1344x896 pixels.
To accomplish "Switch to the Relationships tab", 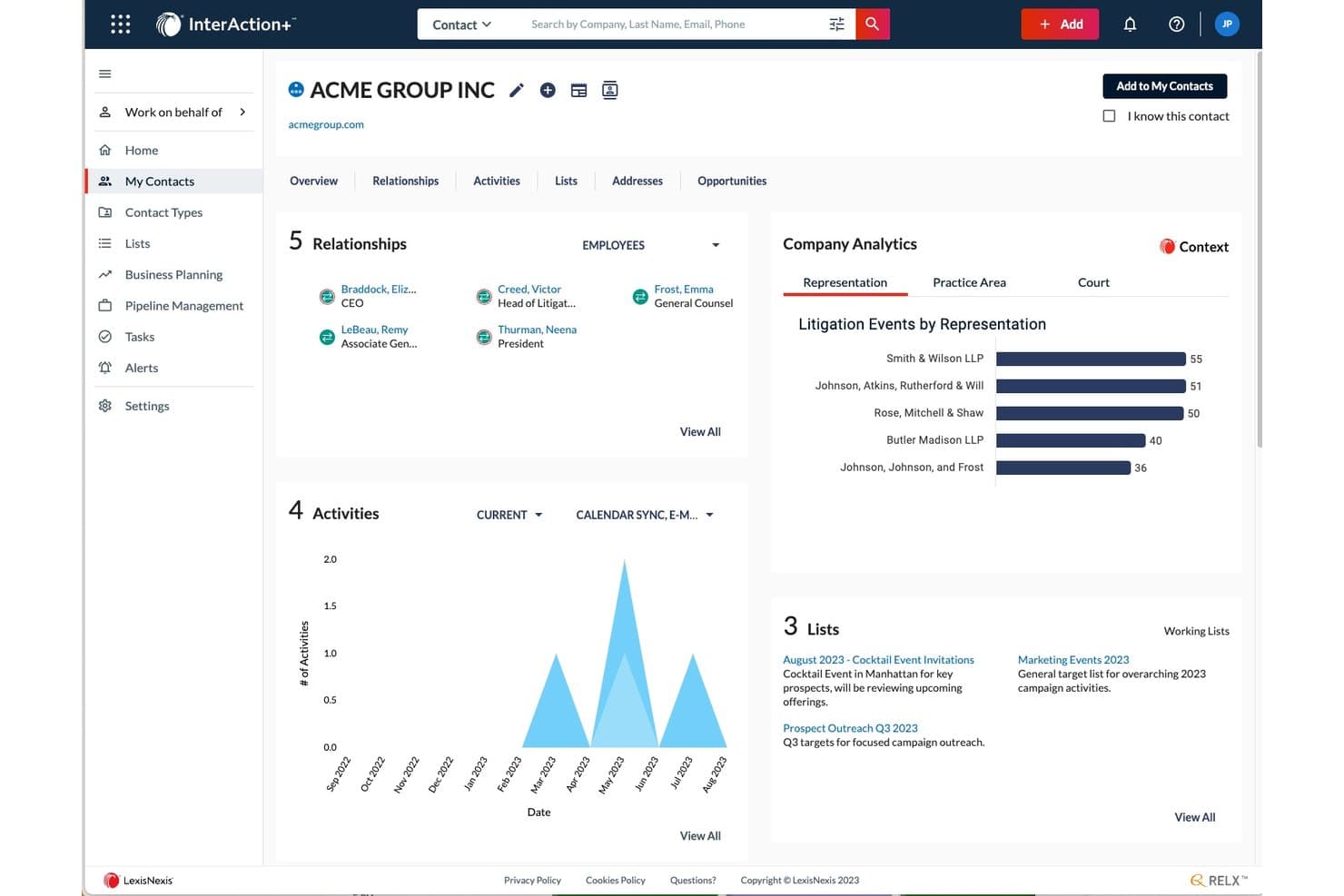I will coord(405,181).
